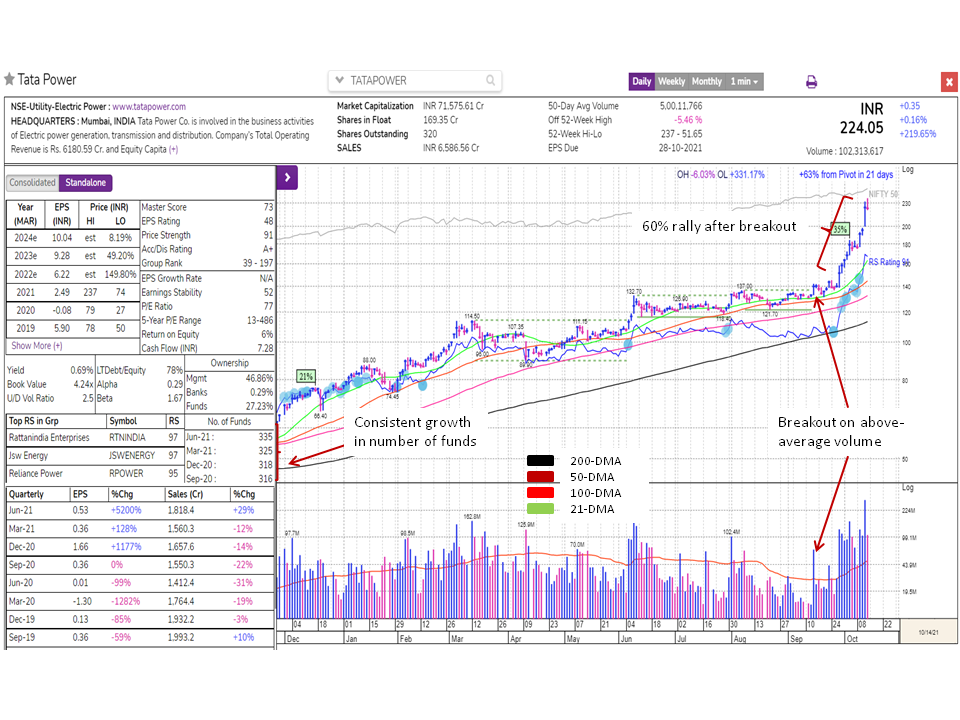Switch to the Monthly chart tab

[707, 81]
